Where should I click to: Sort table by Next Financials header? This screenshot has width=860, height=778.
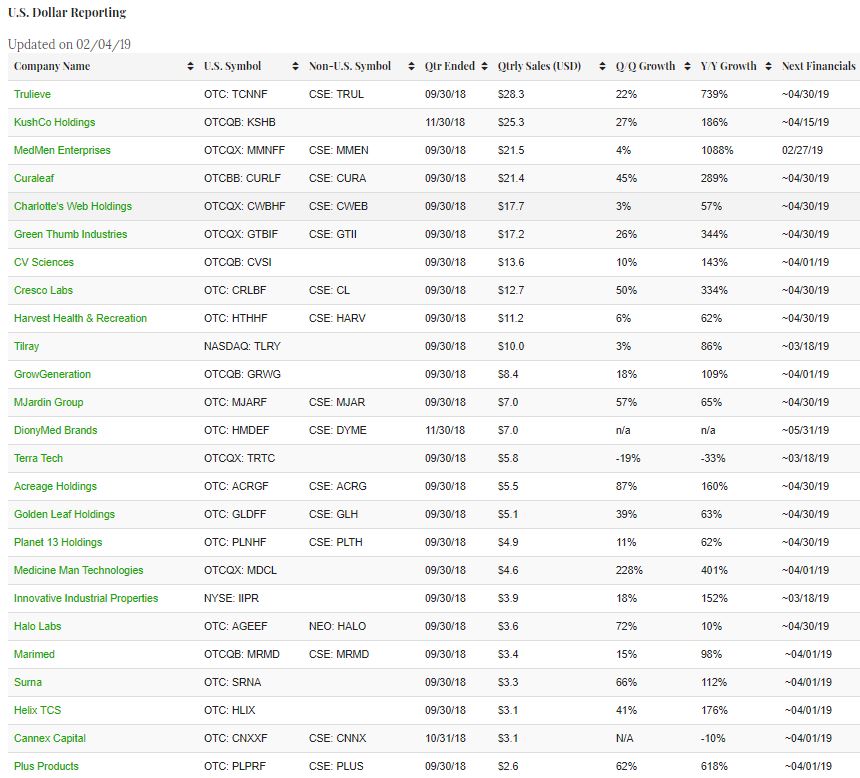tap(818, 67)
